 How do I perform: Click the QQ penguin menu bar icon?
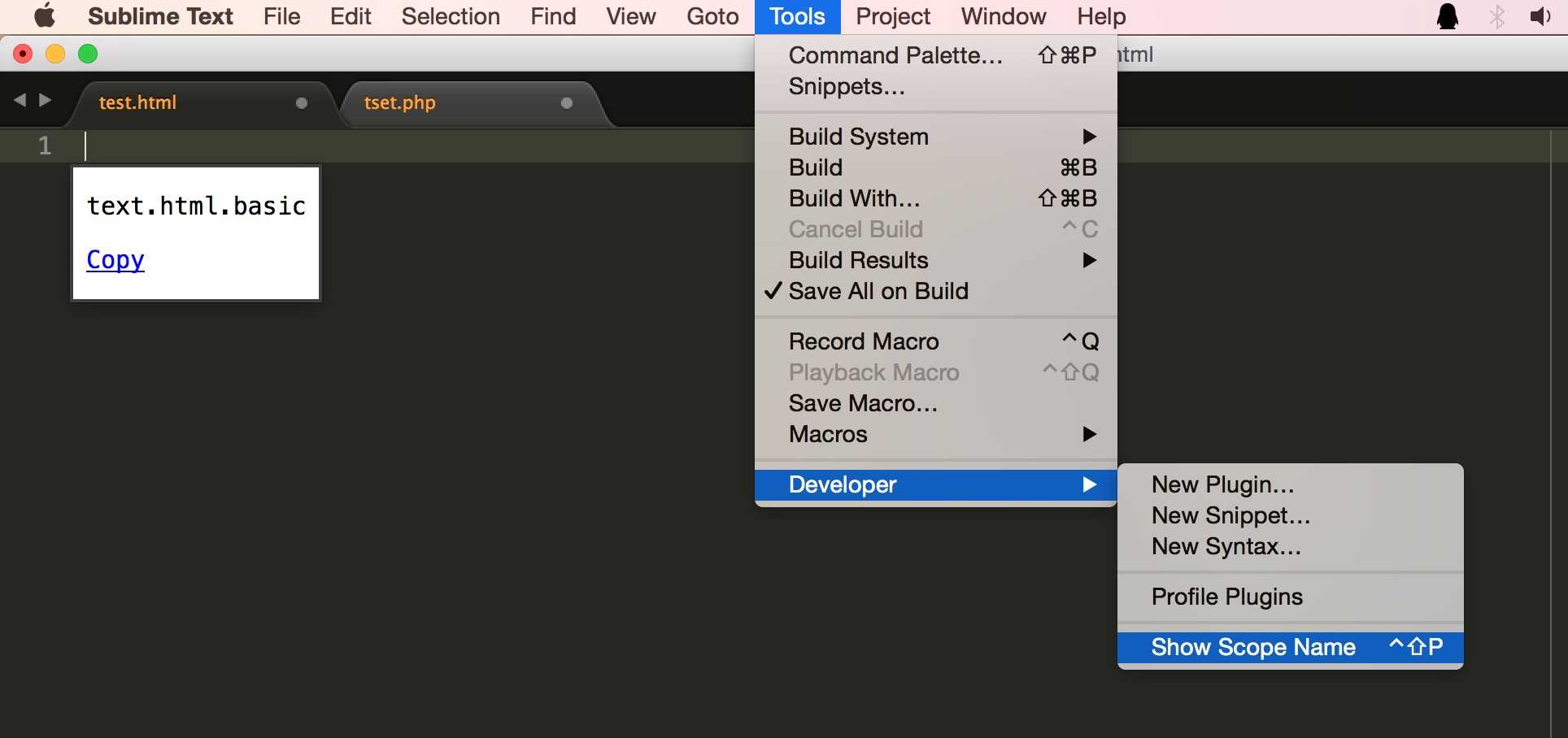coord(1448,16)
